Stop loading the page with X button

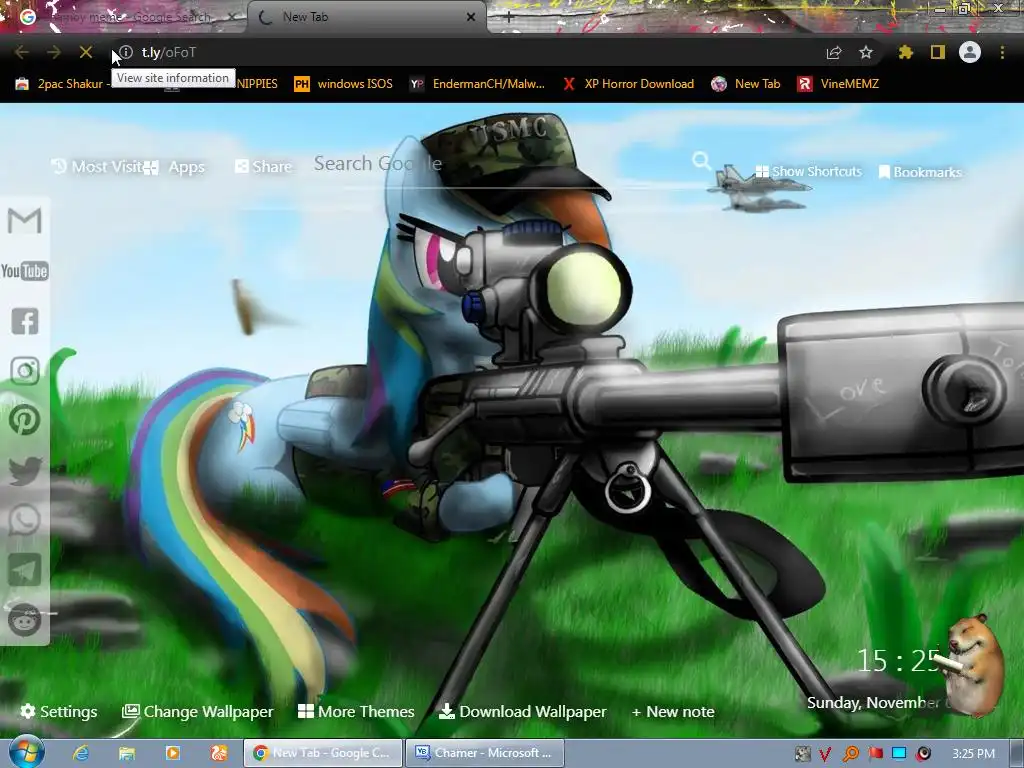coord(86,52)
